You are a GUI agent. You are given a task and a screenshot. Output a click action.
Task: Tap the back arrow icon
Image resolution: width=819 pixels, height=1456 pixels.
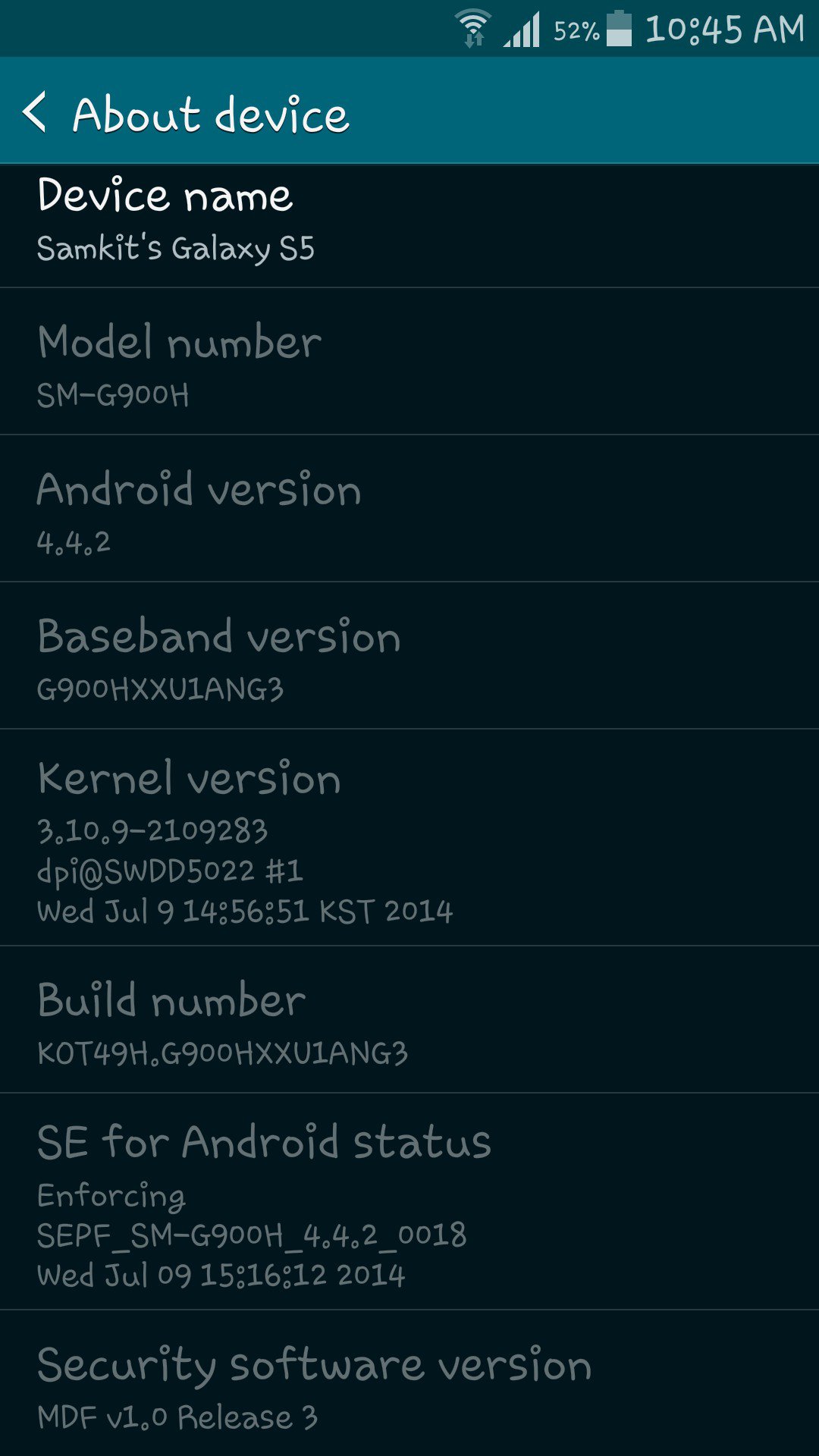point(35,112)
